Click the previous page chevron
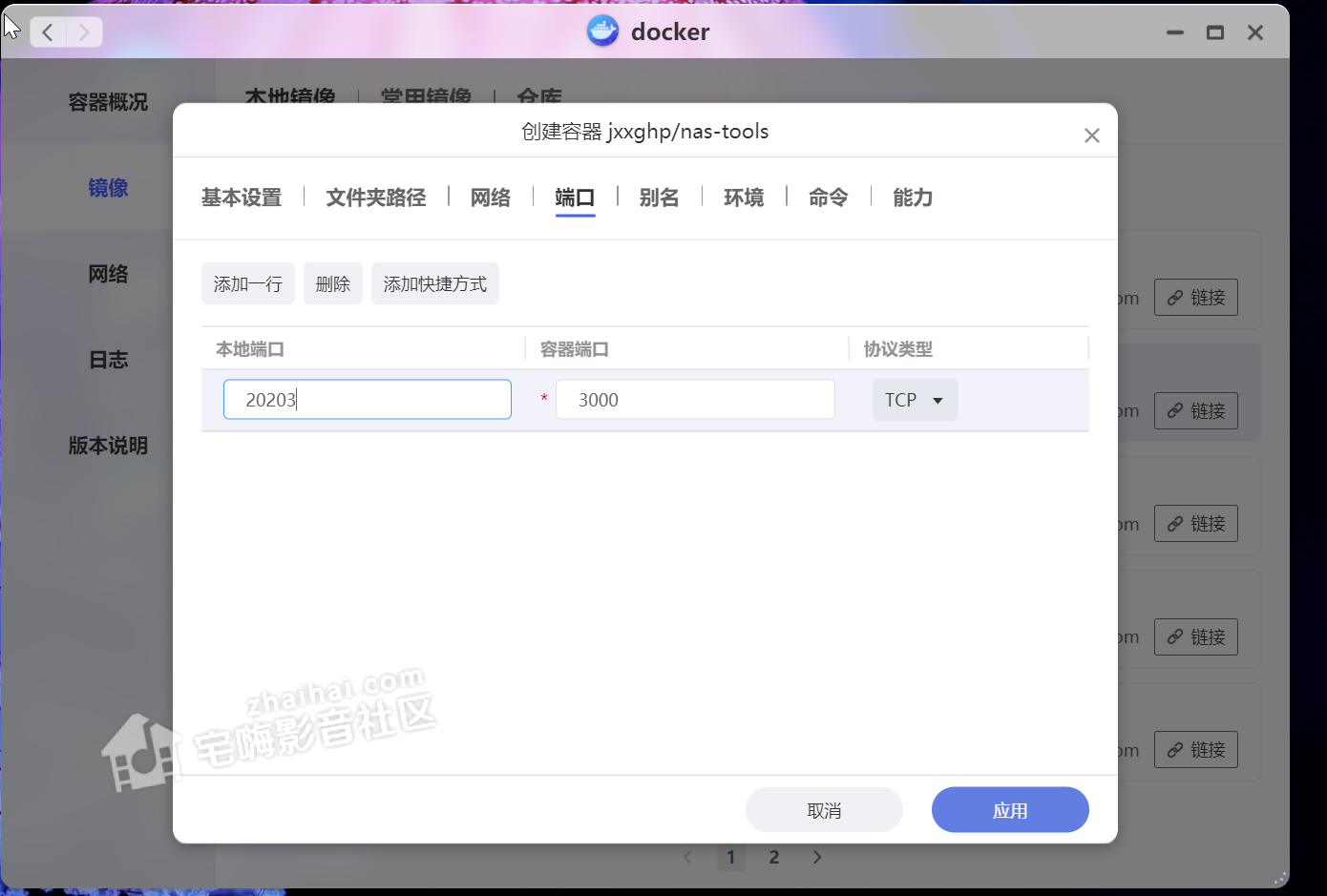The image size is (1327, 896). [688, 857]
